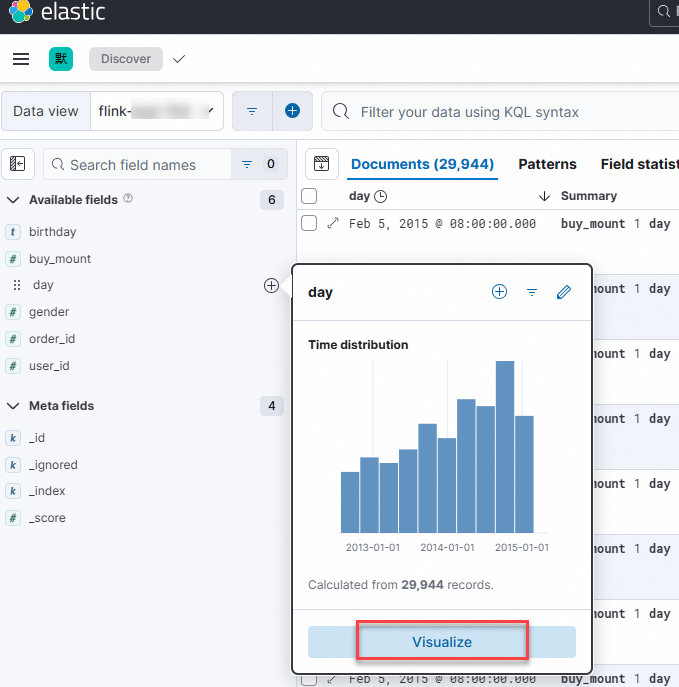
Task: Expand the first document row details
Action: pyautogui.click(x=334, y=224)
